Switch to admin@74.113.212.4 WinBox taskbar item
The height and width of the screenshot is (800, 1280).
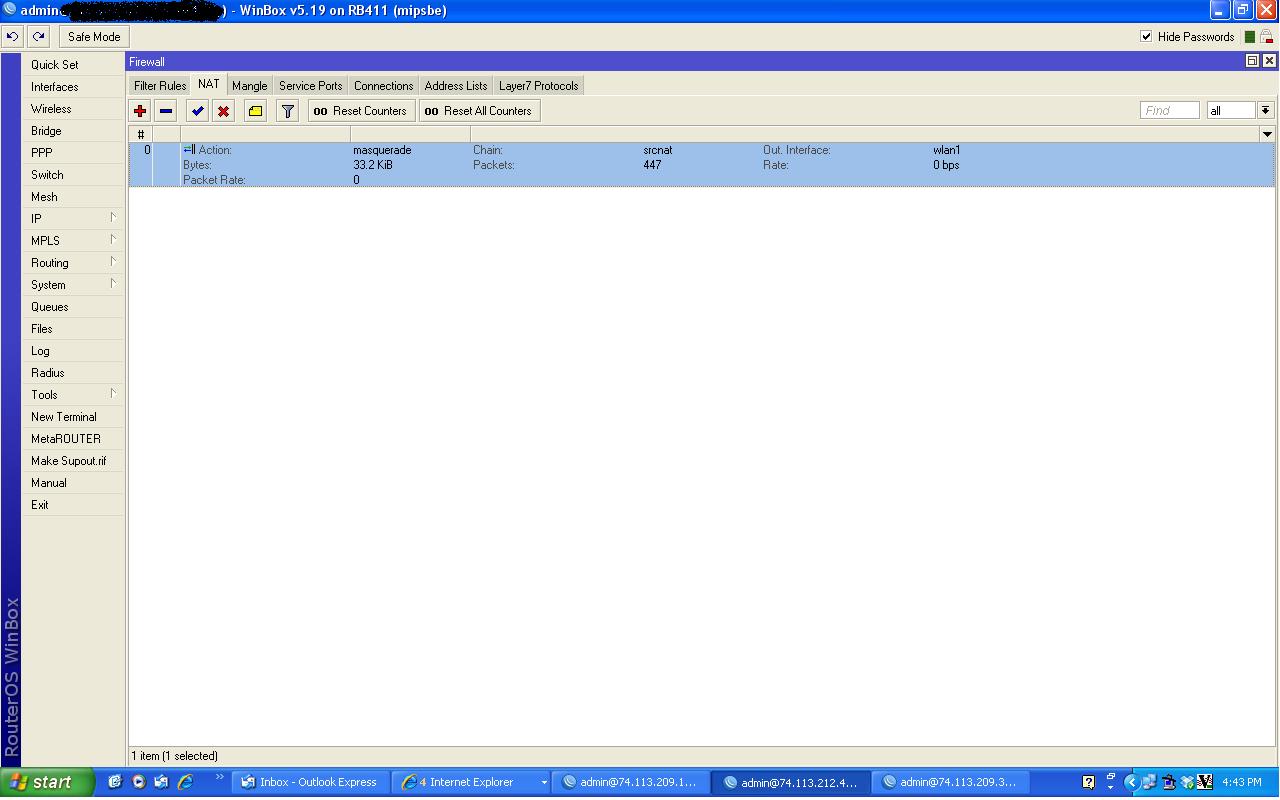[x=790, y=782]
